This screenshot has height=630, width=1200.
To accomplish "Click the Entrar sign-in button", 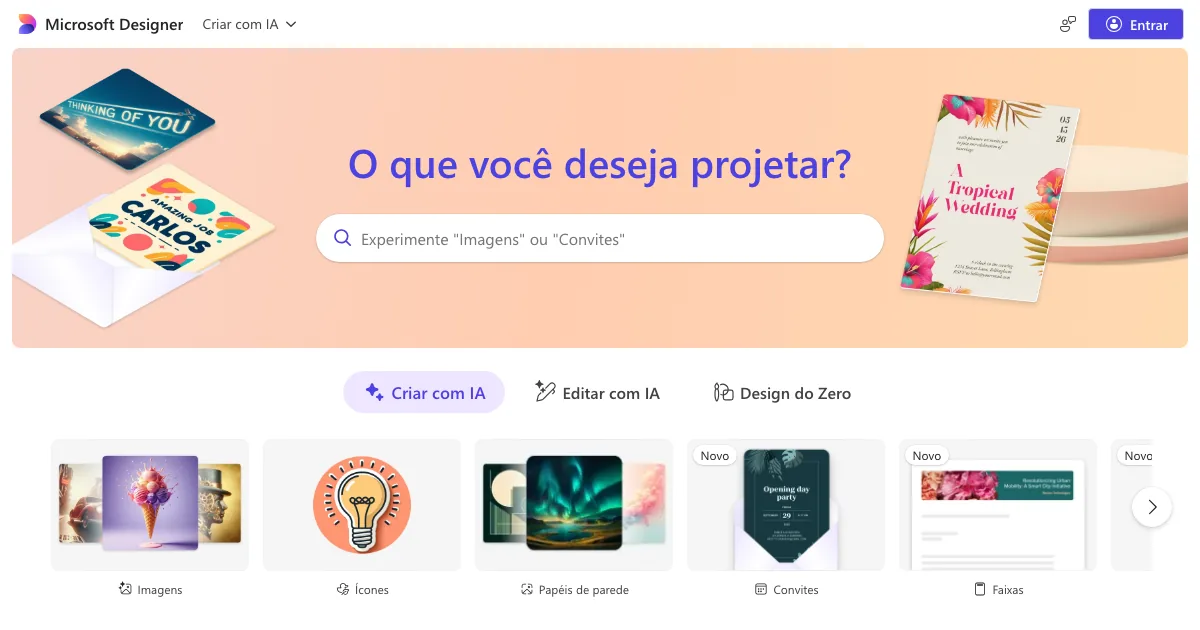I will 1136,24.
